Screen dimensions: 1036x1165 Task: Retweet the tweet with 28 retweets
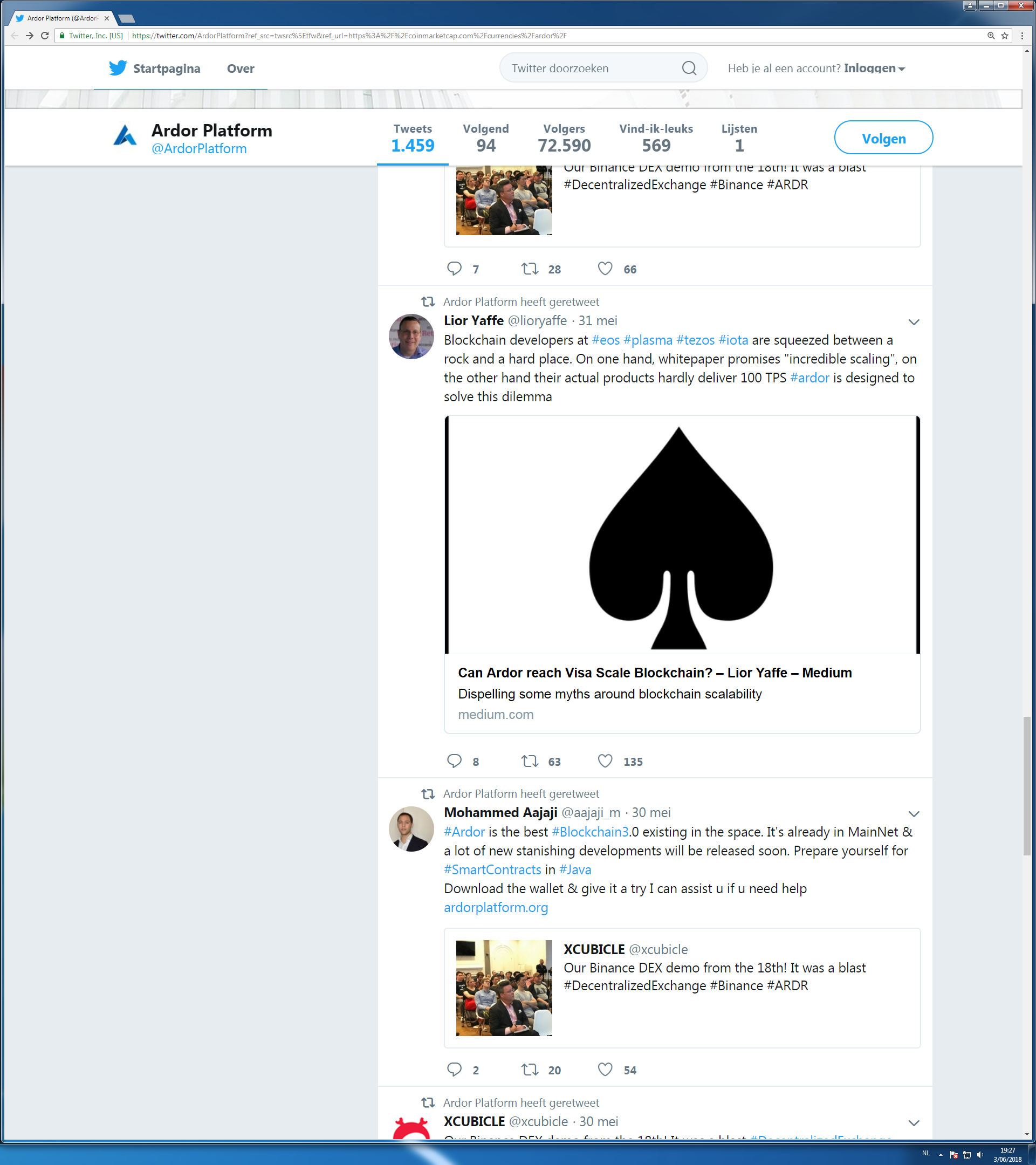pos(530,269)
